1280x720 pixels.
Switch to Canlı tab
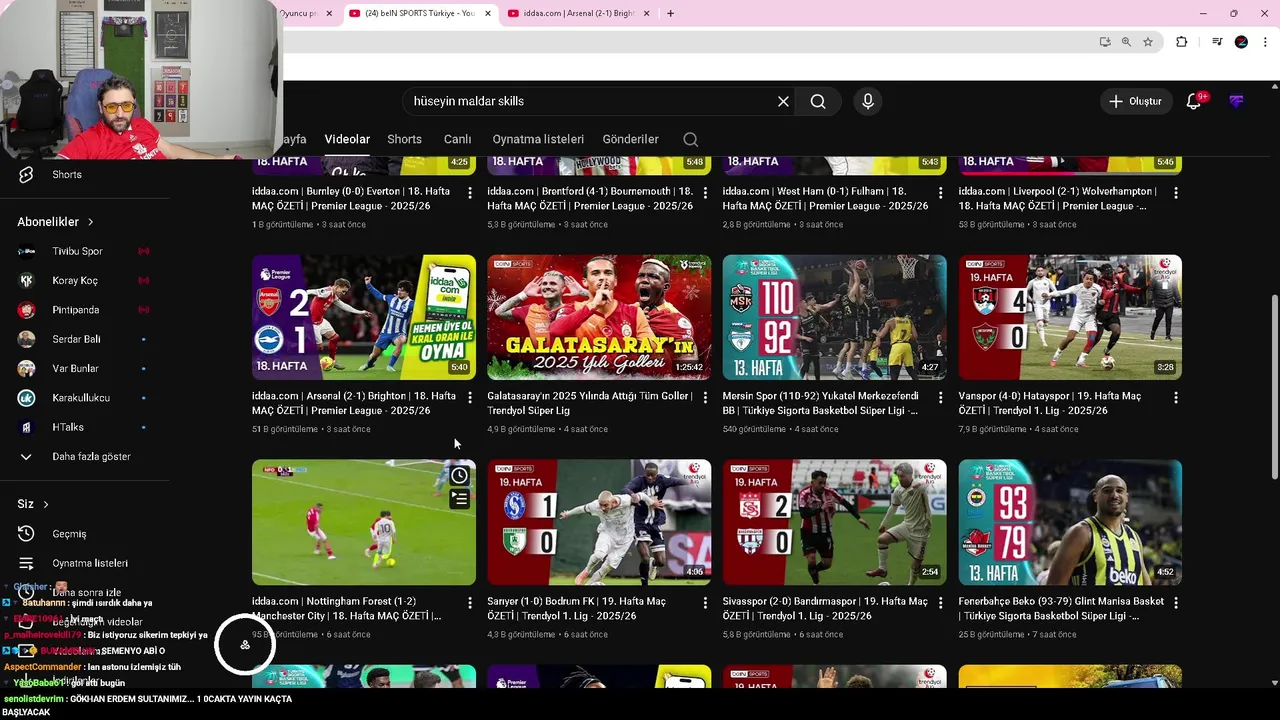tap(457, 139)
